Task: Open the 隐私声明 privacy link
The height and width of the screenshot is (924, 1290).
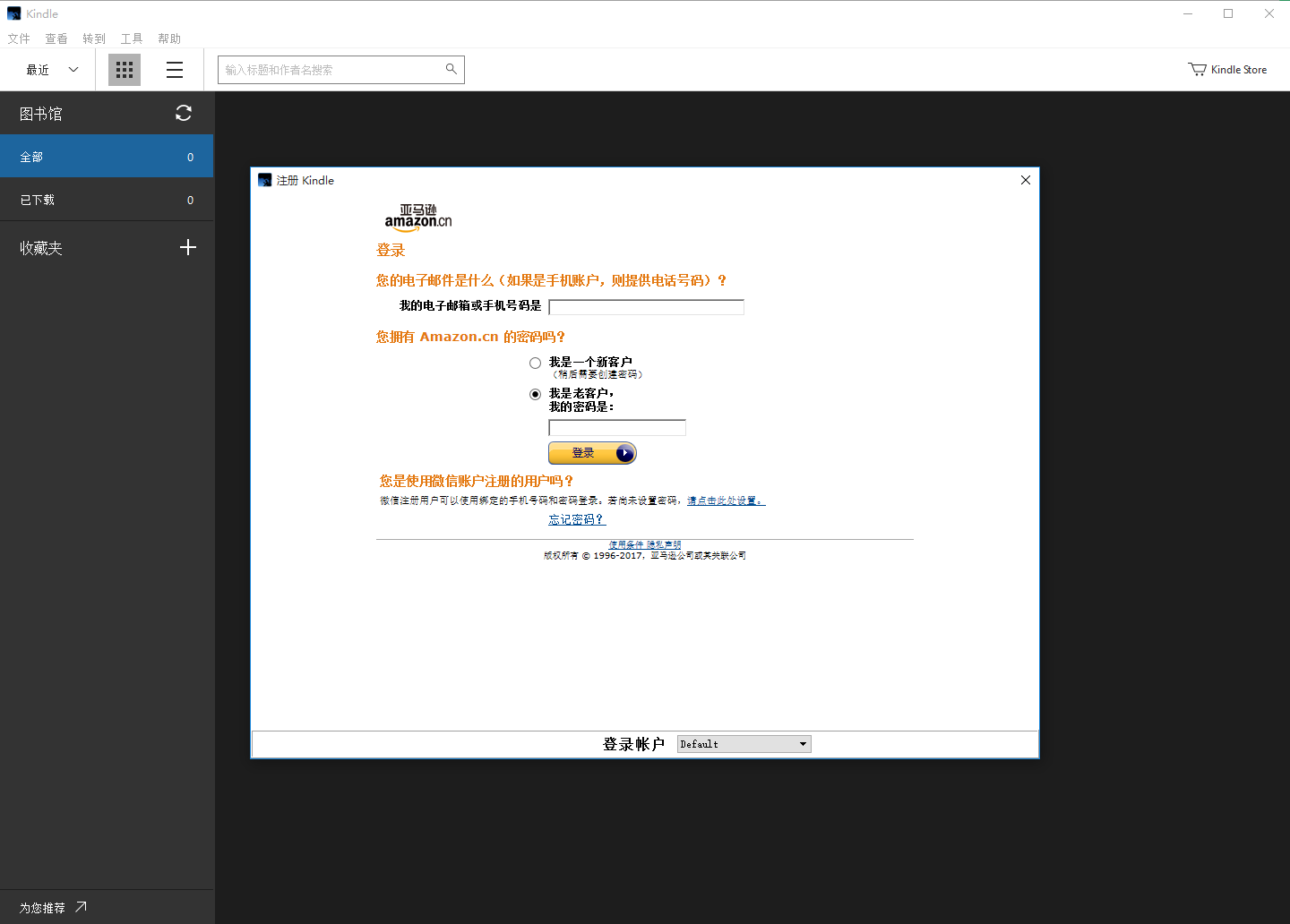Action: coord(664,544)
